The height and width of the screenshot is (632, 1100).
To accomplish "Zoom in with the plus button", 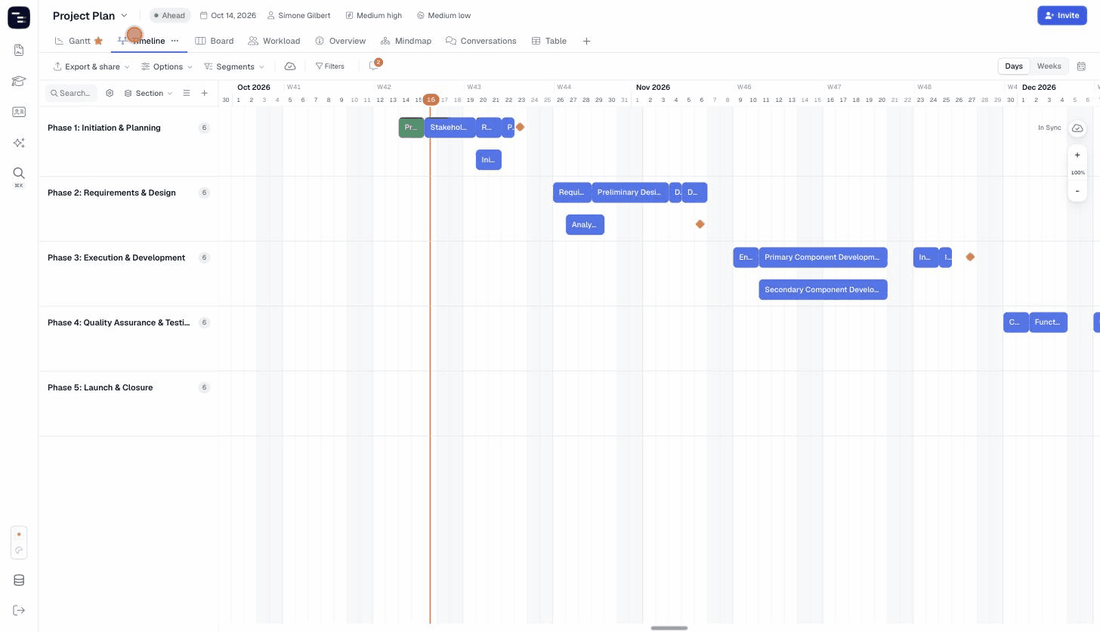I will click(x=1078, y=155).
